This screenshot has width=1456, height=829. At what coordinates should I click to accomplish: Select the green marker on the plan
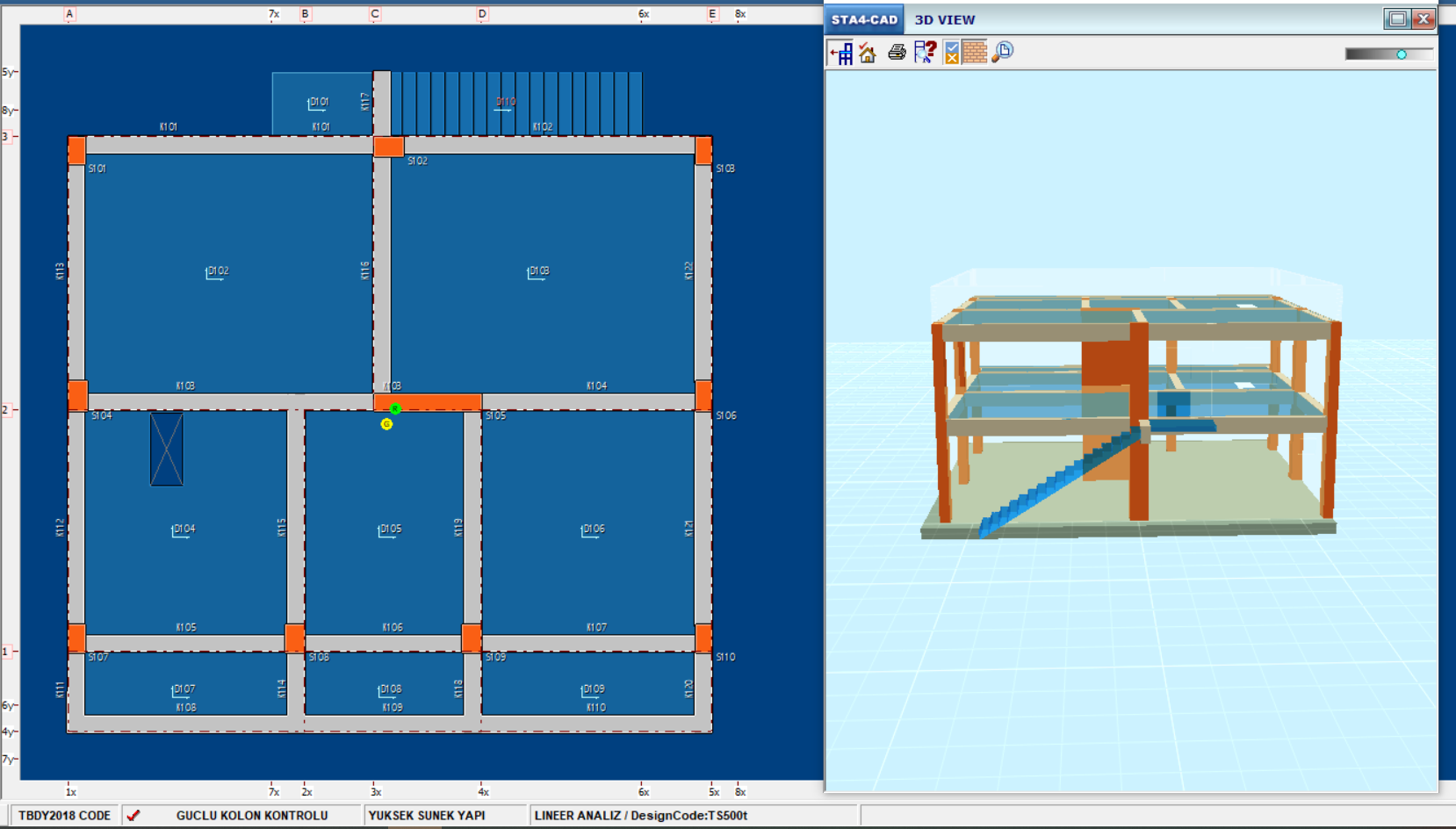pos(395,408)
